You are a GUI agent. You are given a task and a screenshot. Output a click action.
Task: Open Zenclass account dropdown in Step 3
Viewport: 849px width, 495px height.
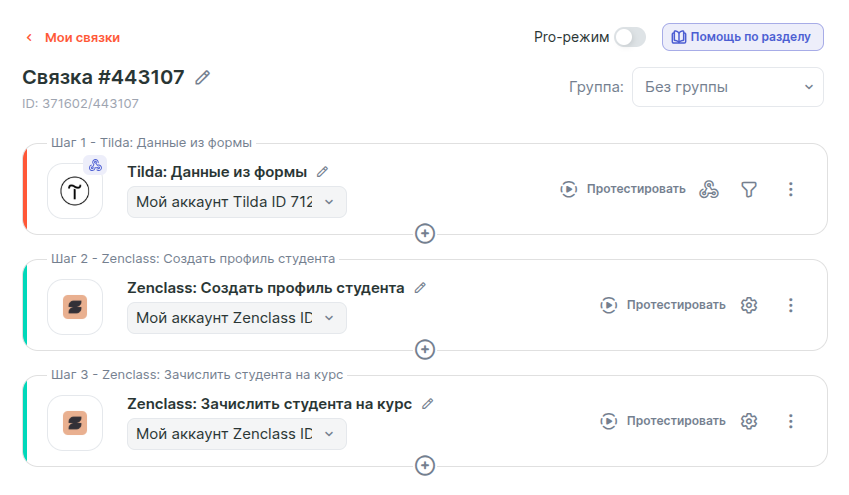tap(237, 434)
